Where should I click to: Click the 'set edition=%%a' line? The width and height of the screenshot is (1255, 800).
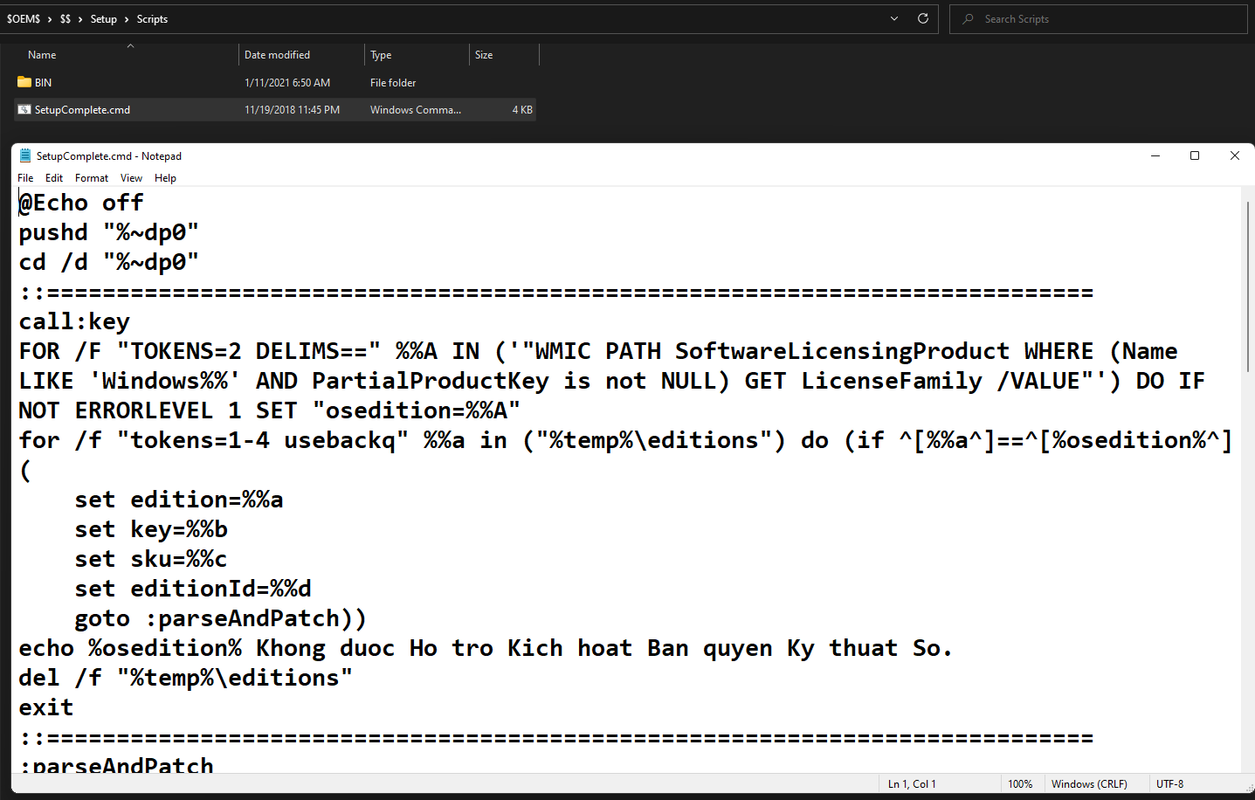(178, 499)
